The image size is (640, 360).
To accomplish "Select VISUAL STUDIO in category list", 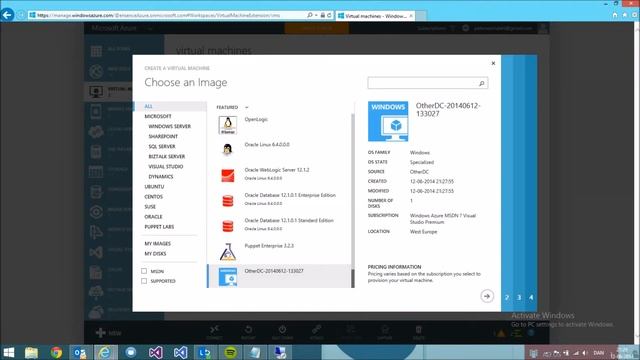I will coord(166,167).
